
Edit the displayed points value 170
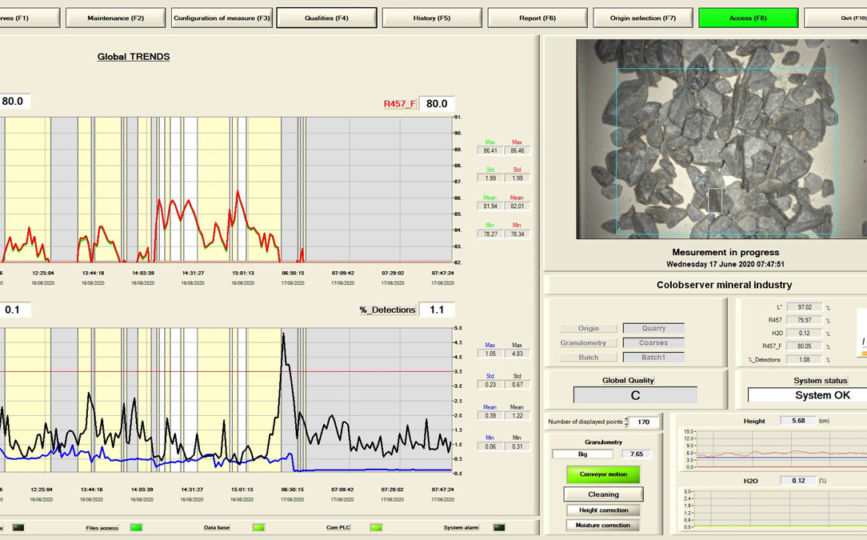coord(644,422)
